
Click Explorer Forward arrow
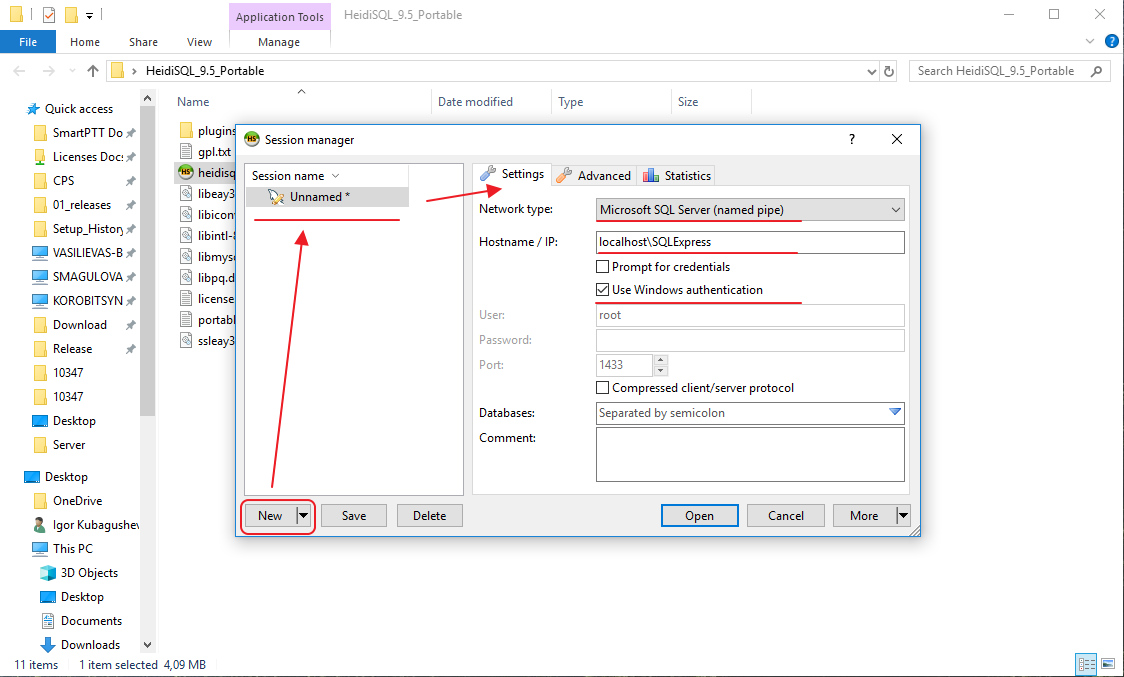coord(49,71)
